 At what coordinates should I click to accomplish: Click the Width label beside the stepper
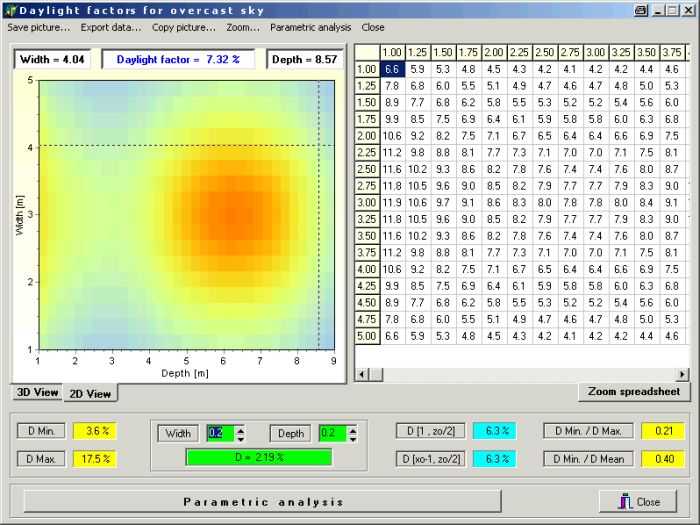(178, 433)
